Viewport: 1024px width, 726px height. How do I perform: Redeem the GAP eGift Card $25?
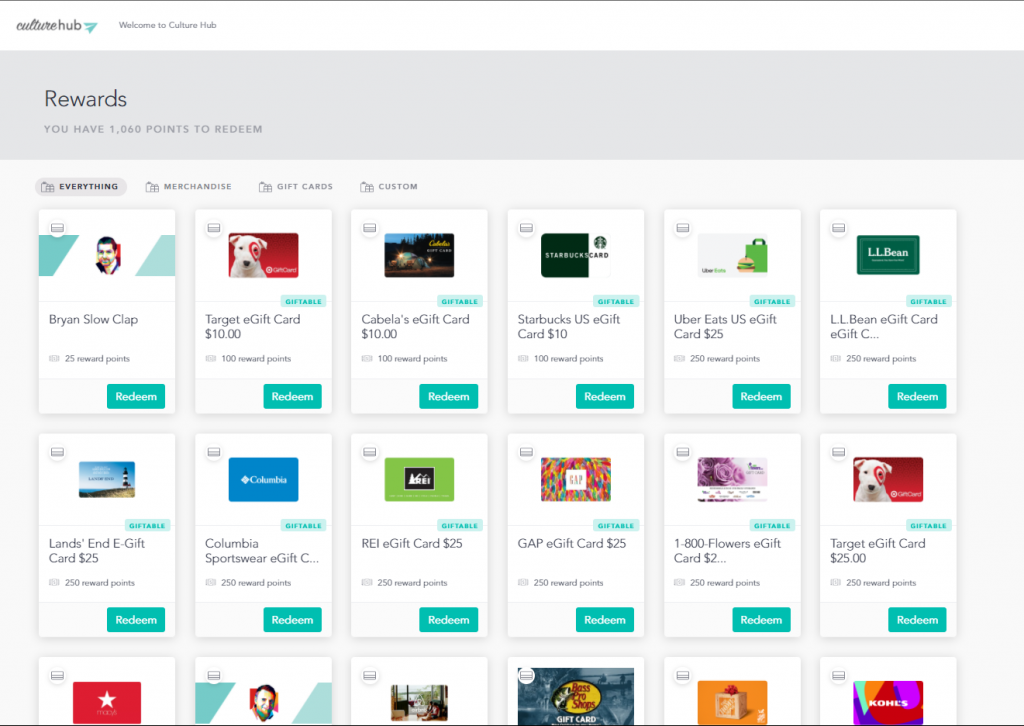(x=605, y=620)
